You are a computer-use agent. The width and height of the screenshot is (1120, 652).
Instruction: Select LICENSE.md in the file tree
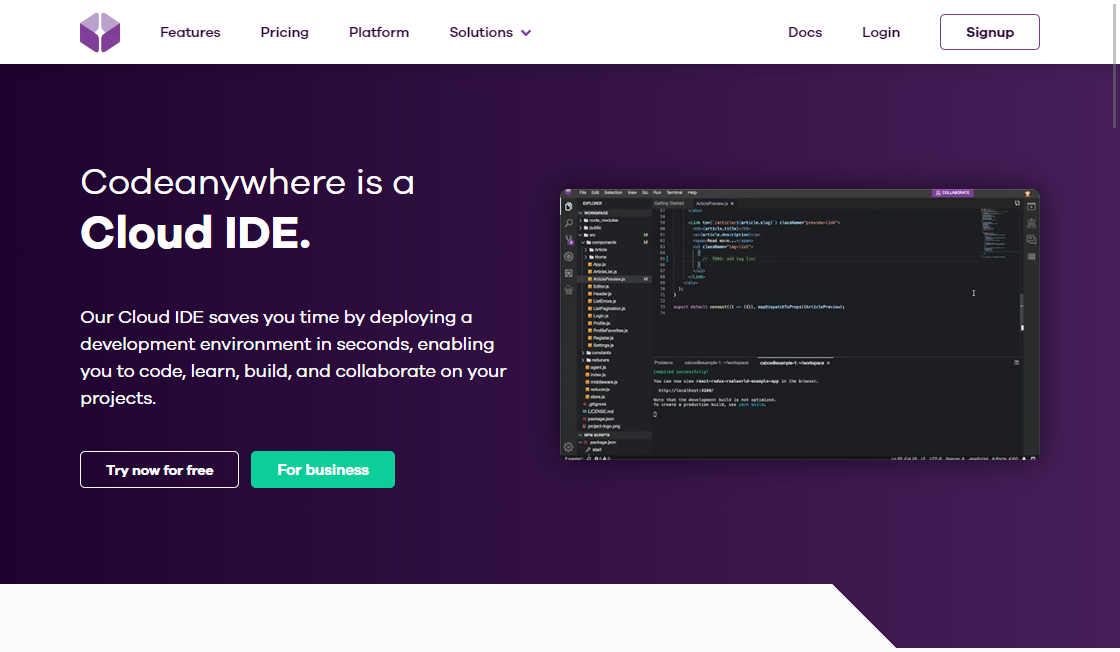pyautogui.click(x=599, y=411)
